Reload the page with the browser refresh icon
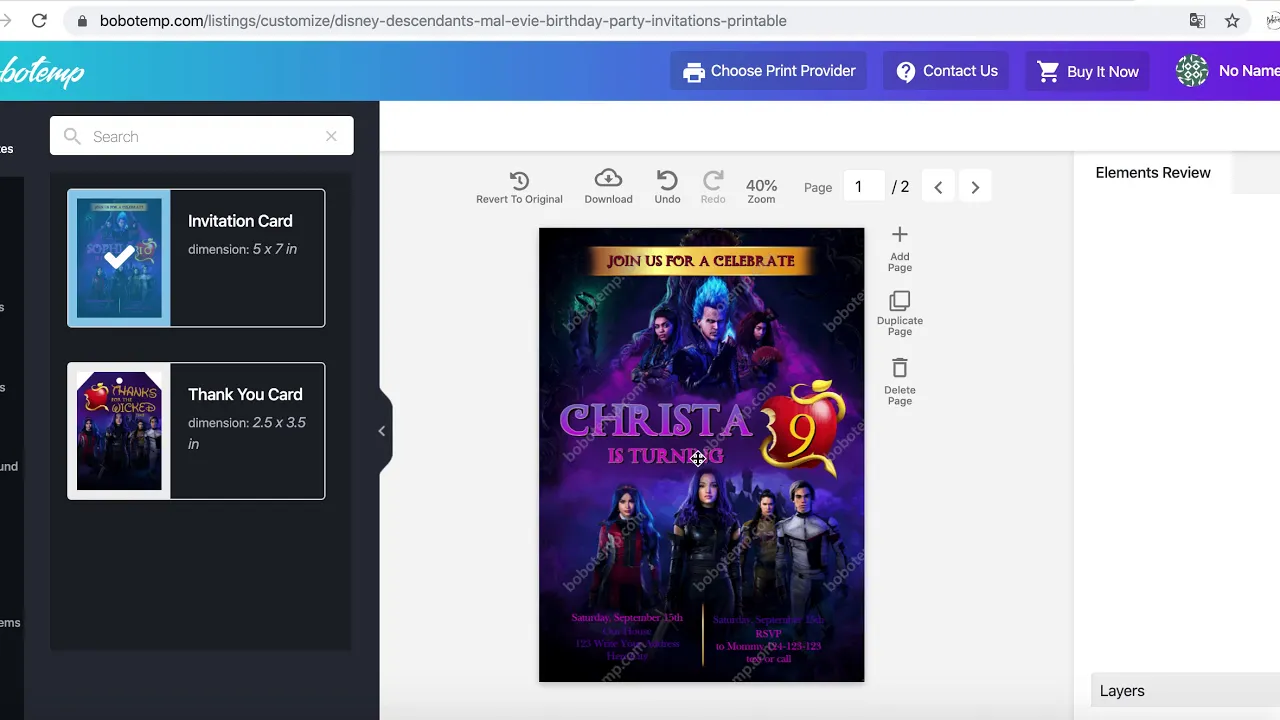This screenshot has height=720, width=1280. (39, 20)
